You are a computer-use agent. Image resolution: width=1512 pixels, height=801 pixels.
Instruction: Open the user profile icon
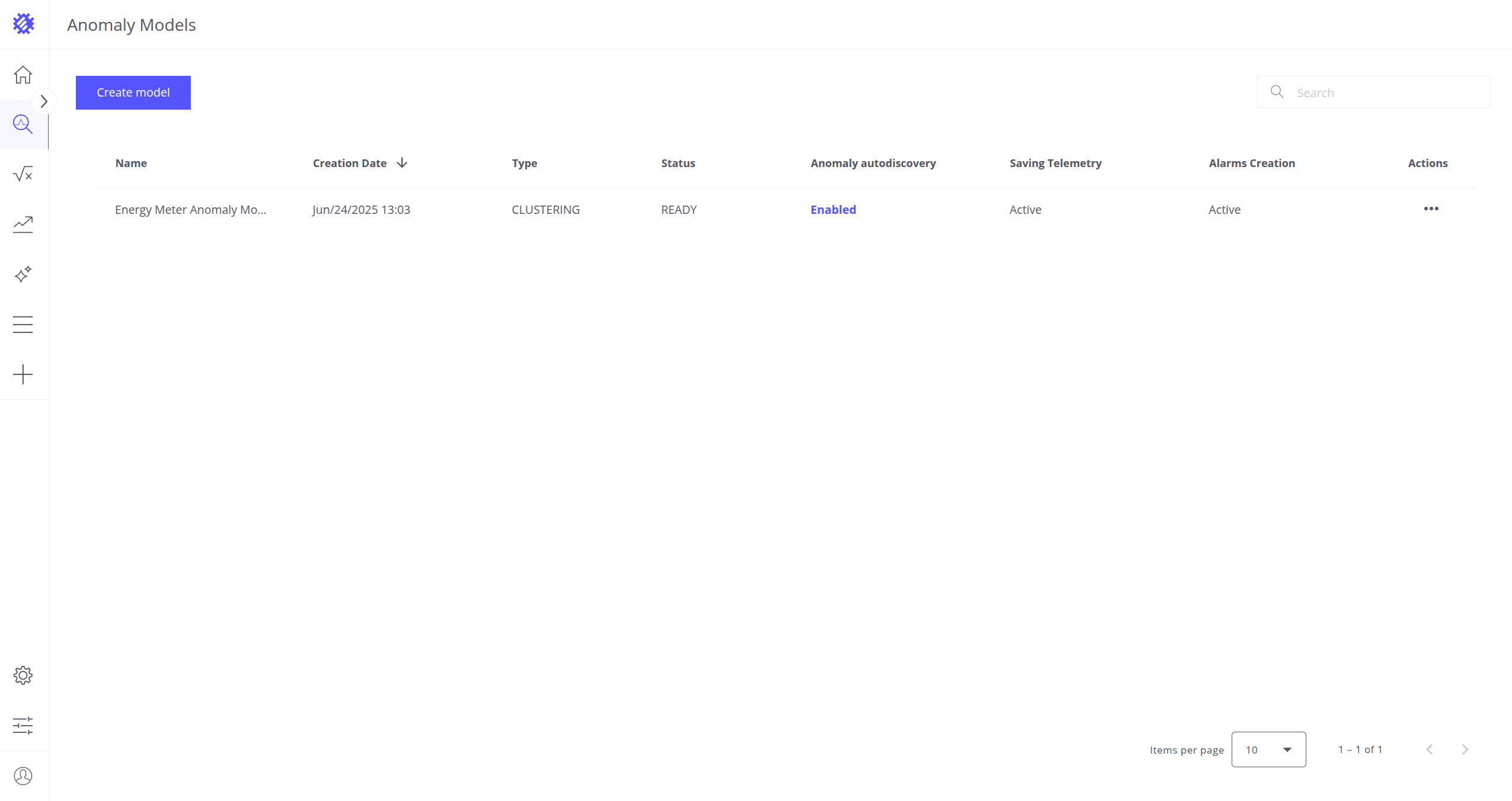tap(23, 776)
